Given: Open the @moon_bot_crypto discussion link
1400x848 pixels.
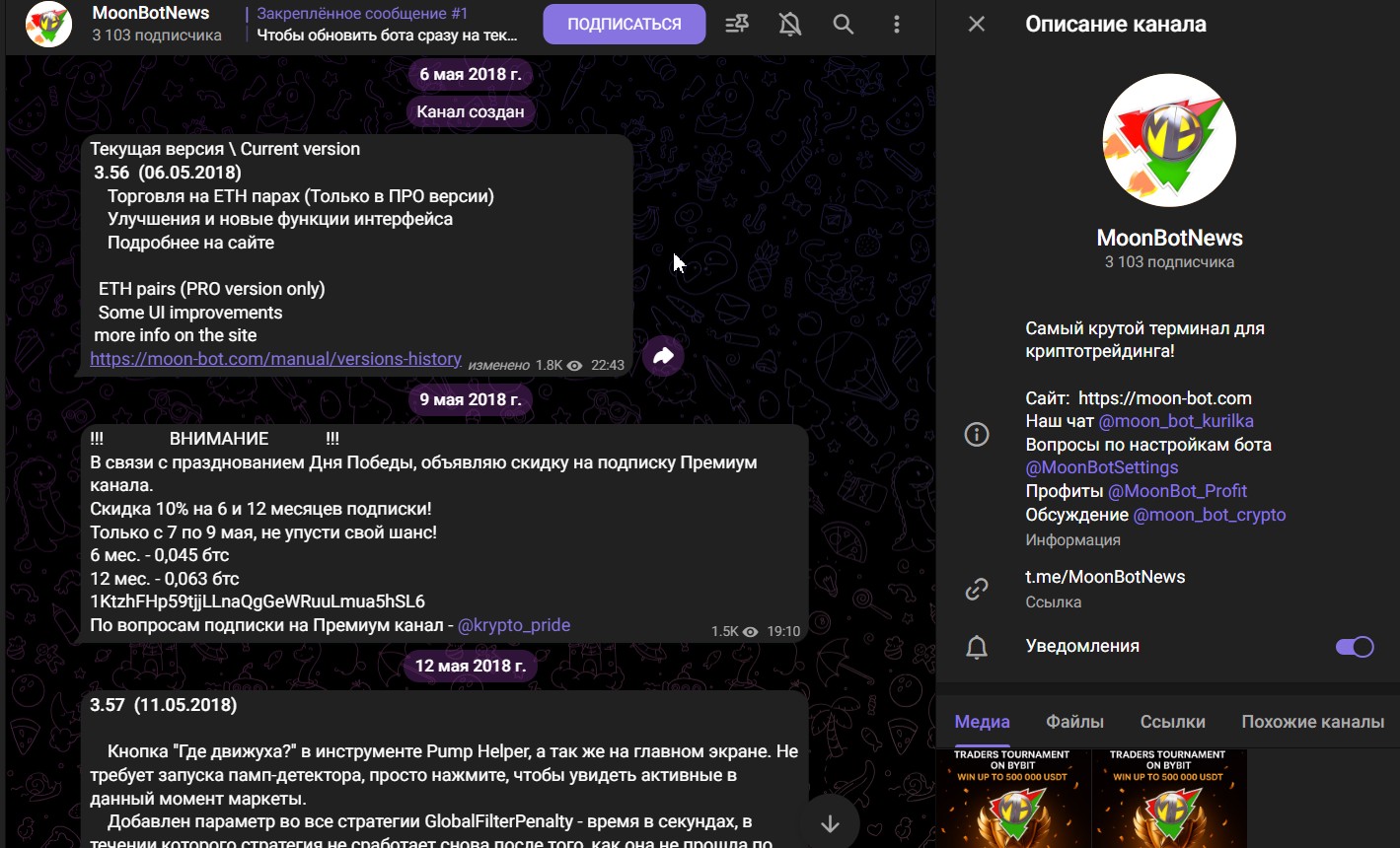Looking at the screenshot, I should 1210,515.
